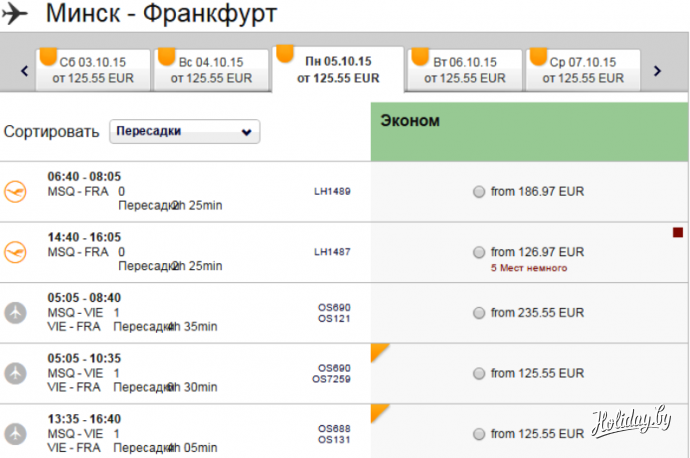Click the airline icon for the 05:05 - 10:35 flight
The height and width of the screenshot is (458, 690).
15,373
